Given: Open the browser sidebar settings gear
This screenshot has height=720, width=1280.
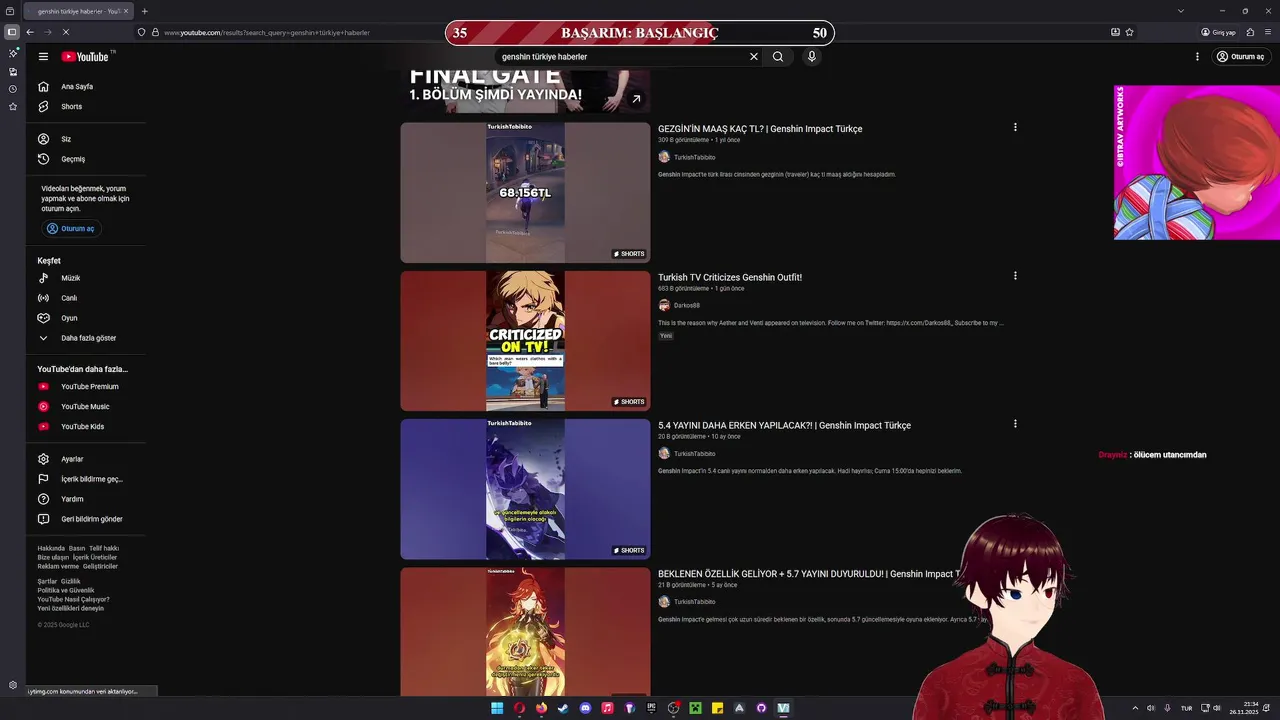Looking at the screenshot, I should click(x=13, y=685).
